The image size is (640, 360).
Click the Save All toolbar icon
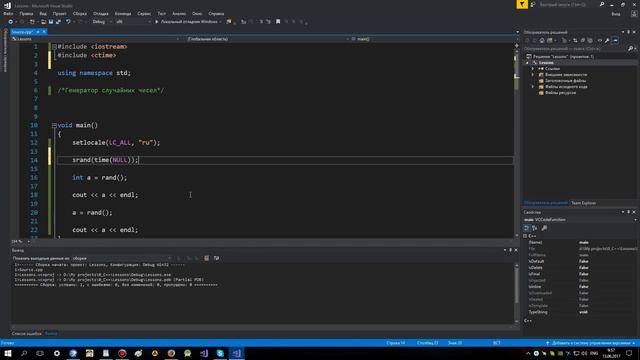[x=58, y=22]
